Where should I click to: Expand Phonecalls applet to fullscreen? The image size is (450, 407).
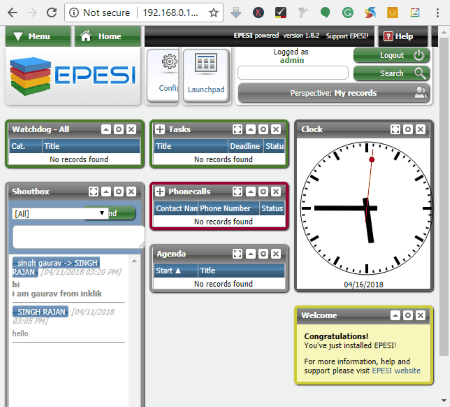point(238,191)
